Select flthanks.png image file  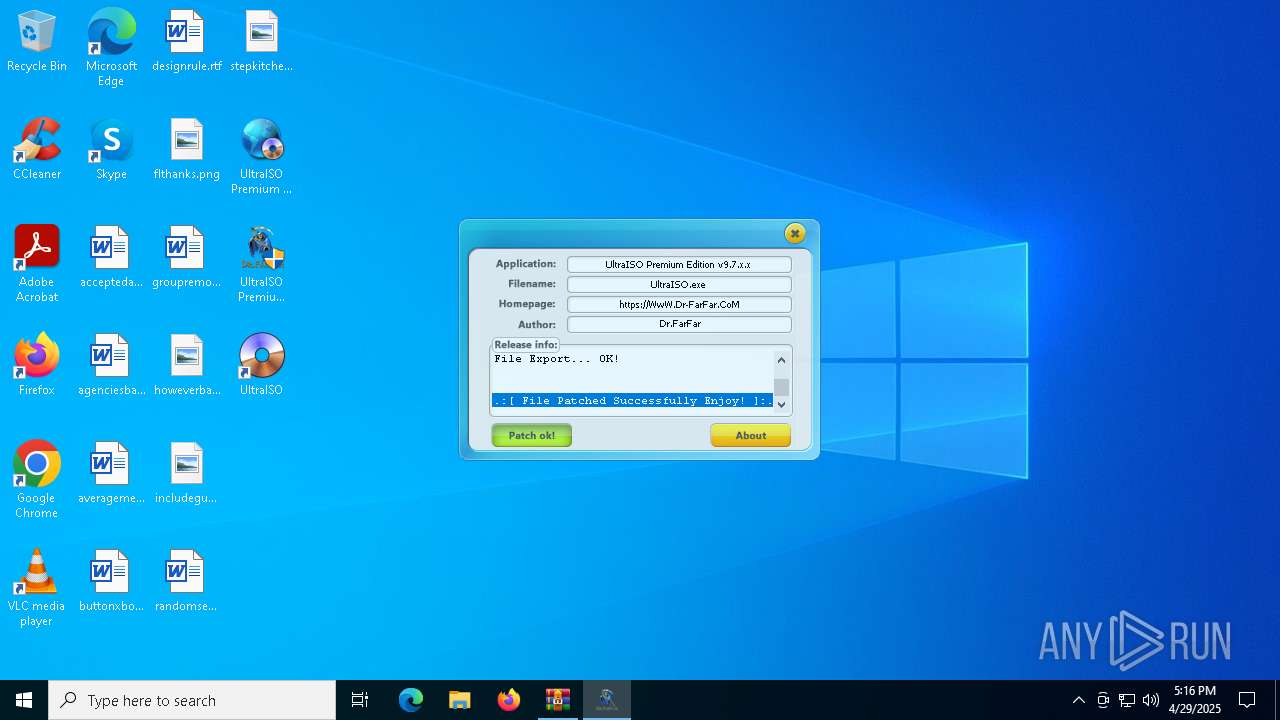coord(186,150)
